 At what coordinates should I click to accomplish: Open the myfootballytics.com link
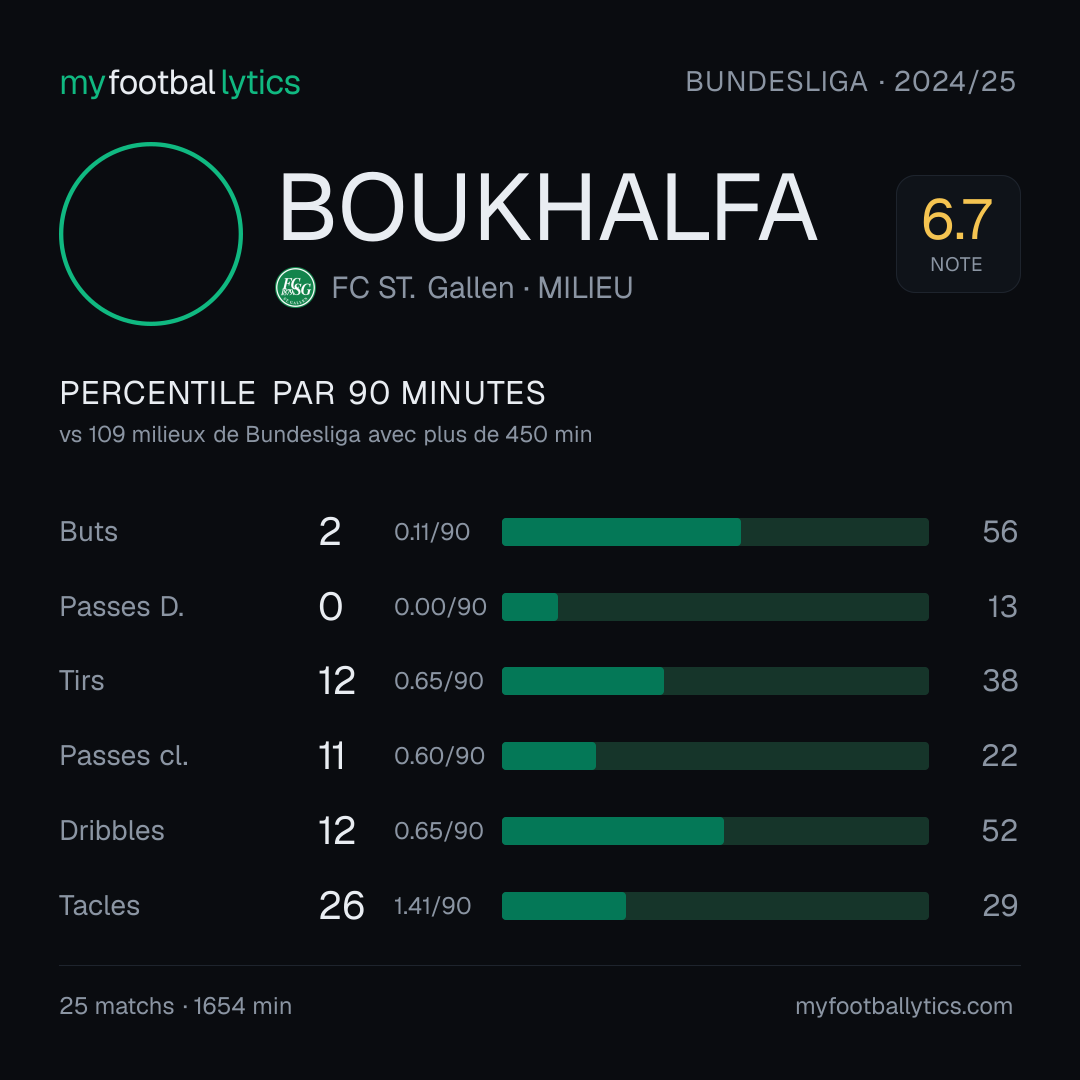pos(904,1006)
